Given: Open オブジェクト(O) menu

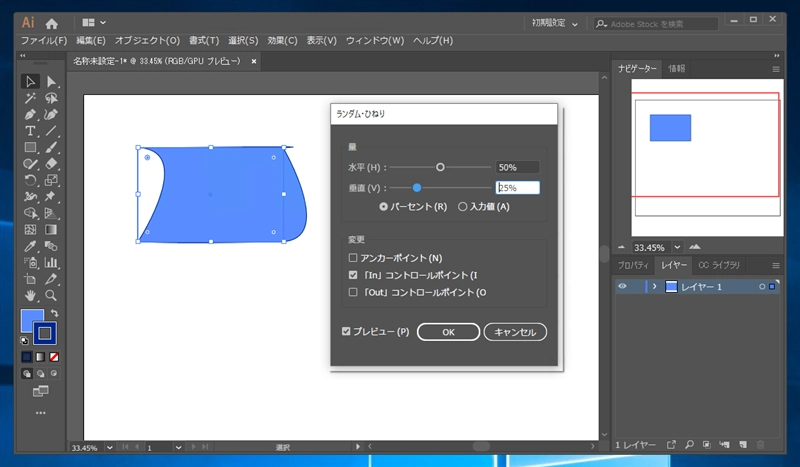Looking at the screenshot, I should coord(147,40).
